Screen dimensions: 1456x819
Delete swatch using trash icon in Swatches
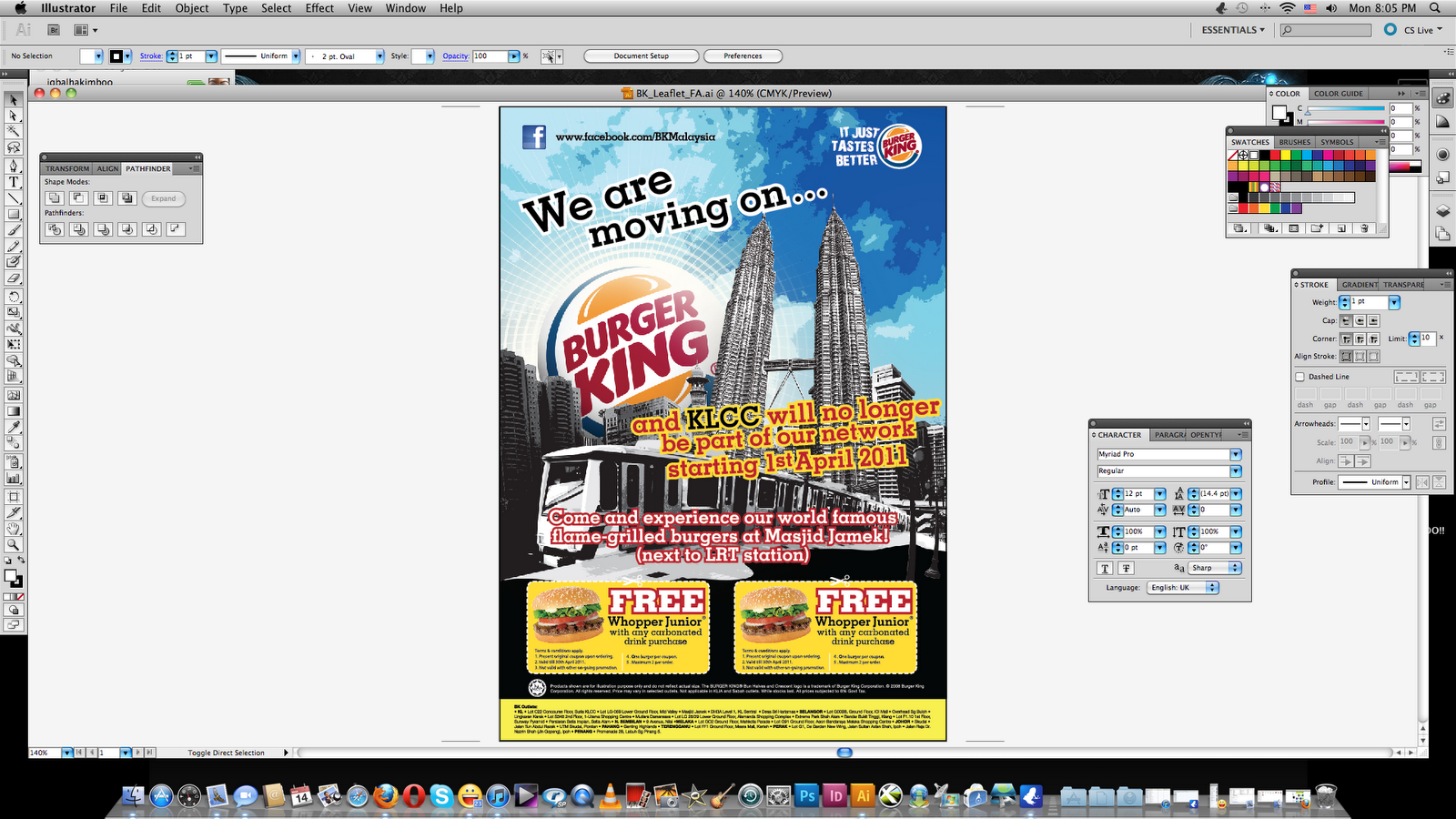click(x=1364, y=228)
